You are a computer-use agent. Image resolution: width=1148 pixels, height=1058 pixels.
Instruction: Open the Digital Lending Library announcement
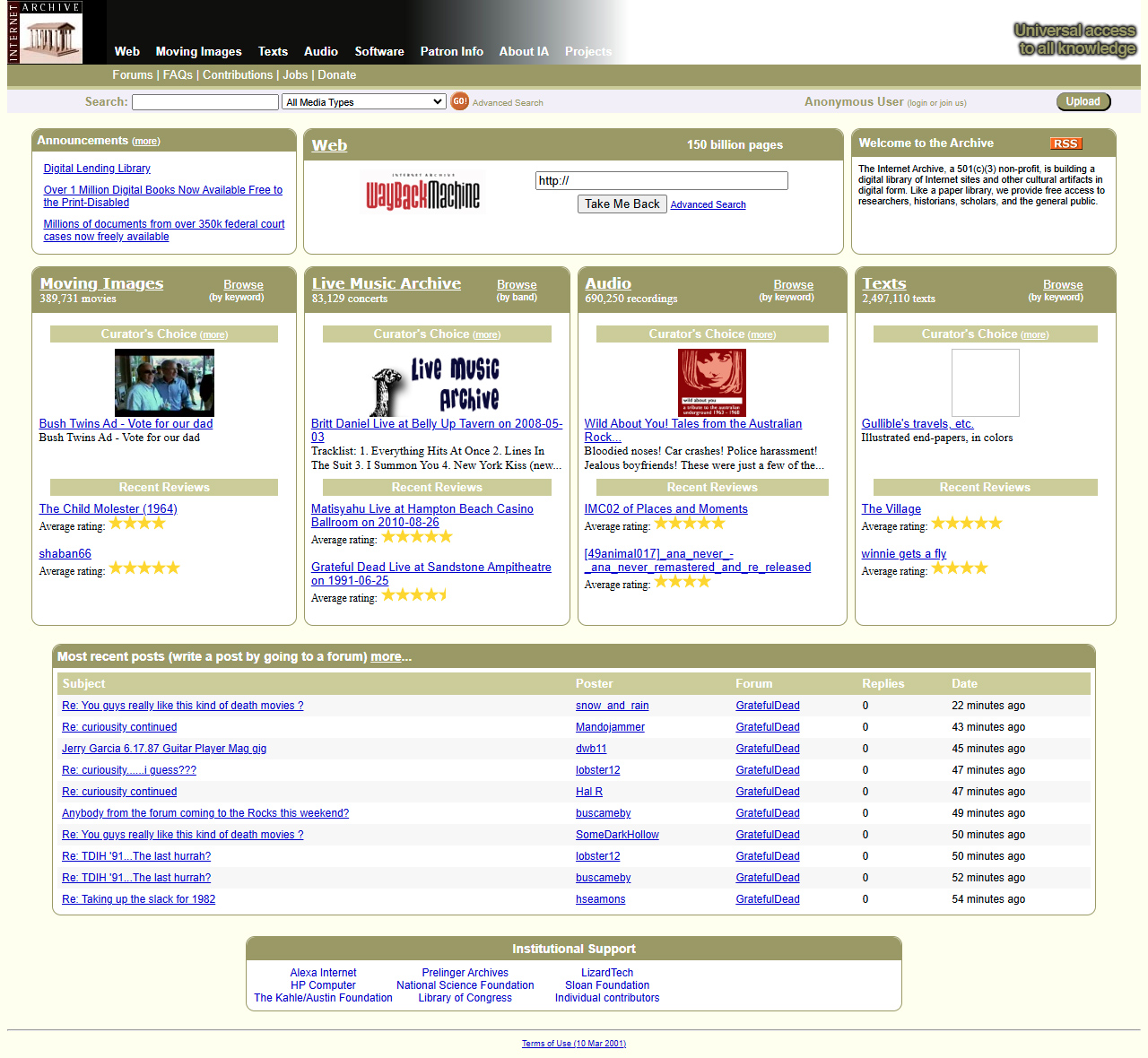point(97,169)
